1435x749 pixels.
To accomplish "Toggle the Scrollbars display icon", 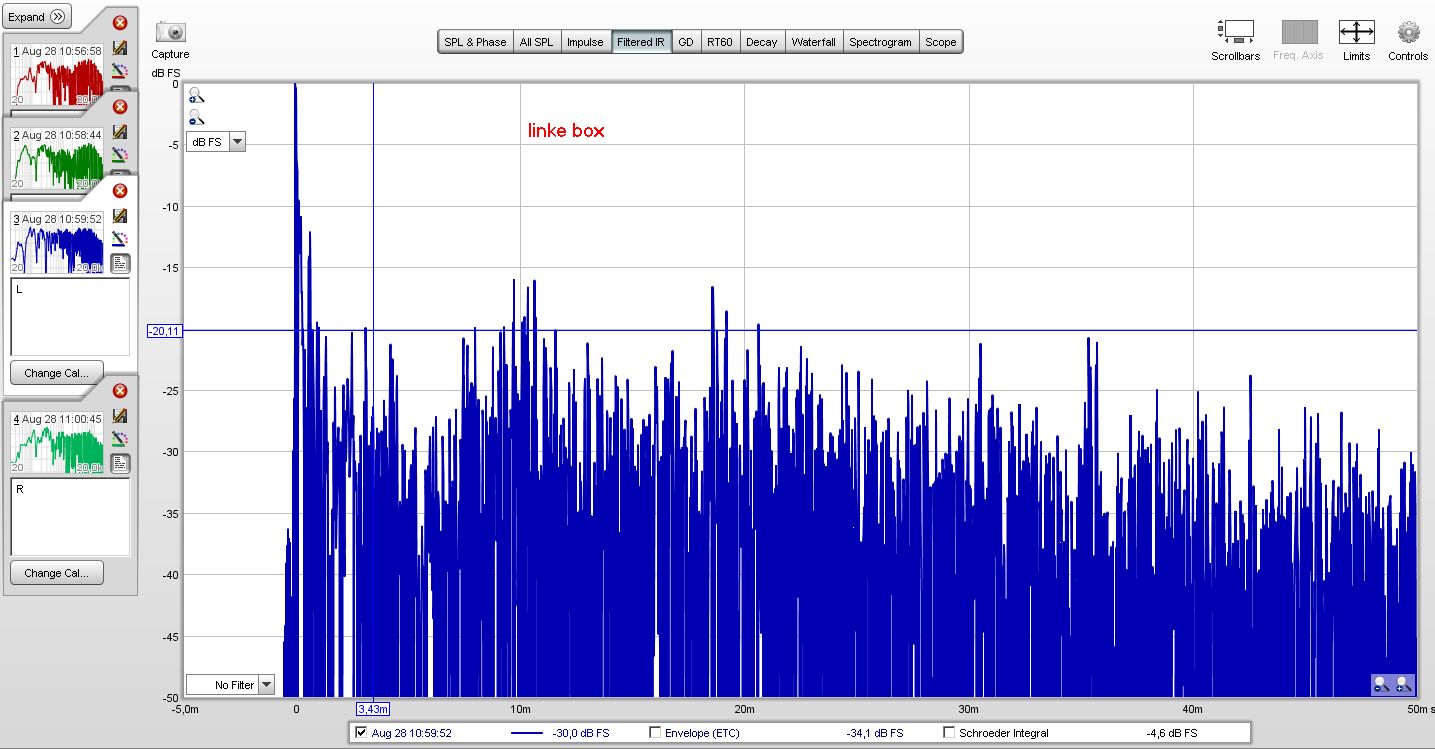I will [x=1235, y=32].
